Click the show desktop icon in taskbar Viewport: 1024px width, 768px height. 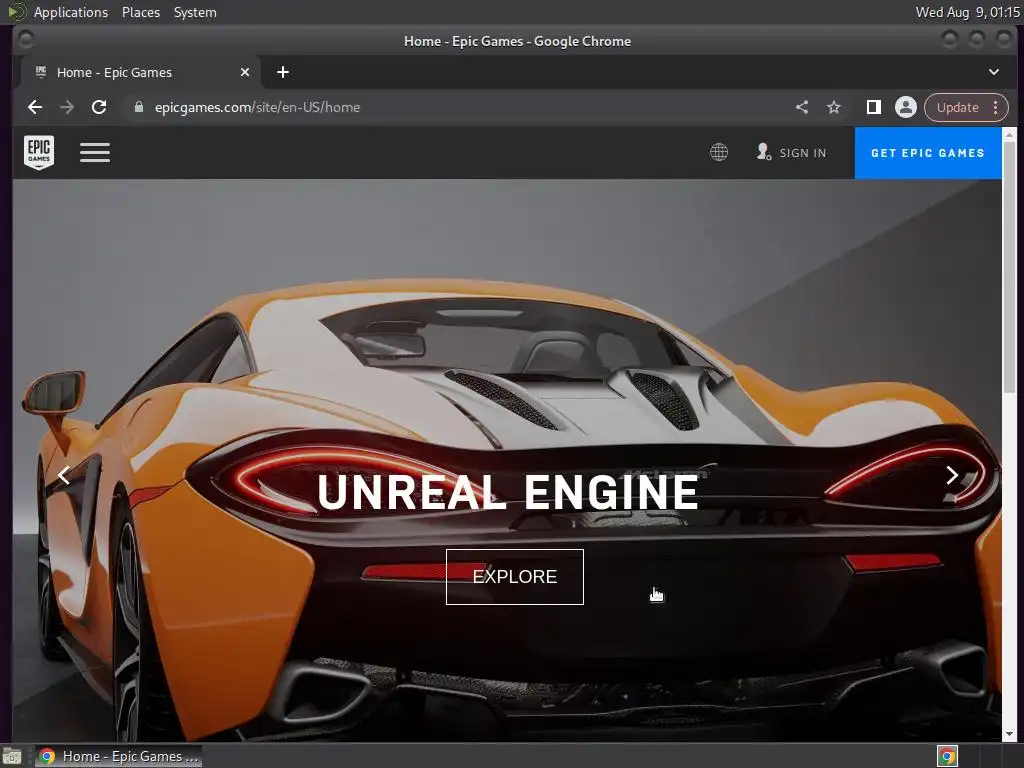tap(12, 756)
